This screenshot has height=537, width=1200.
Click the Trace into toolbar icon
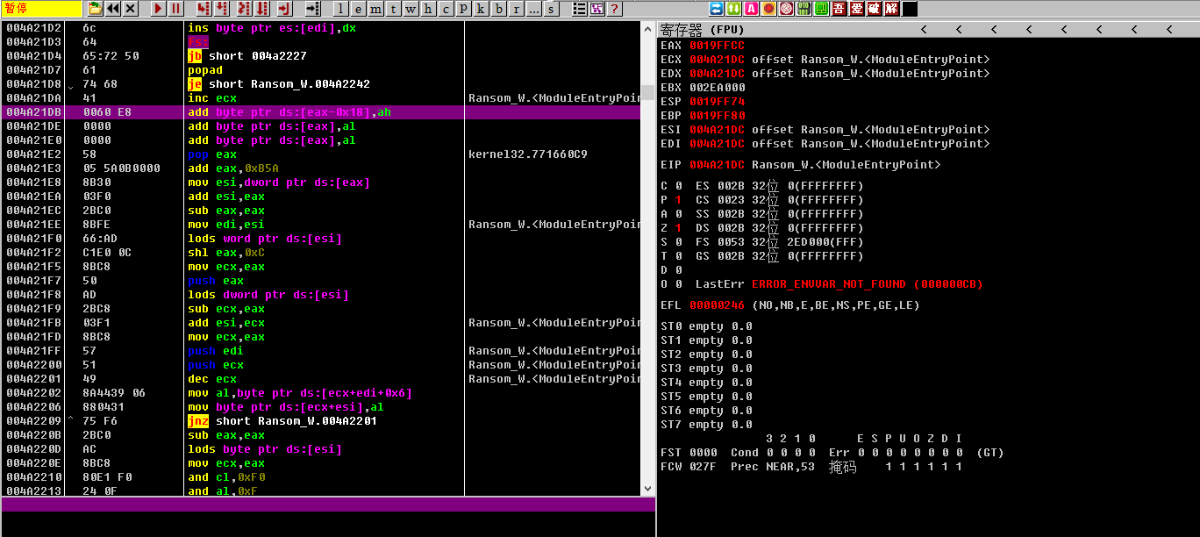click(243, 9)
